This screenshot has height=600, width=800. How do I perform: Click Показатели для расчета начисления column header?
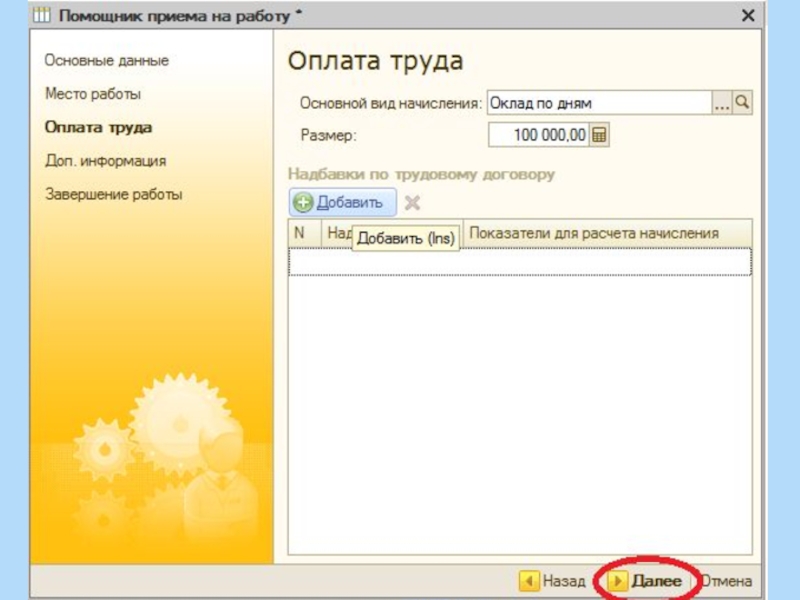pyautogui.click(x=594, y=233)
